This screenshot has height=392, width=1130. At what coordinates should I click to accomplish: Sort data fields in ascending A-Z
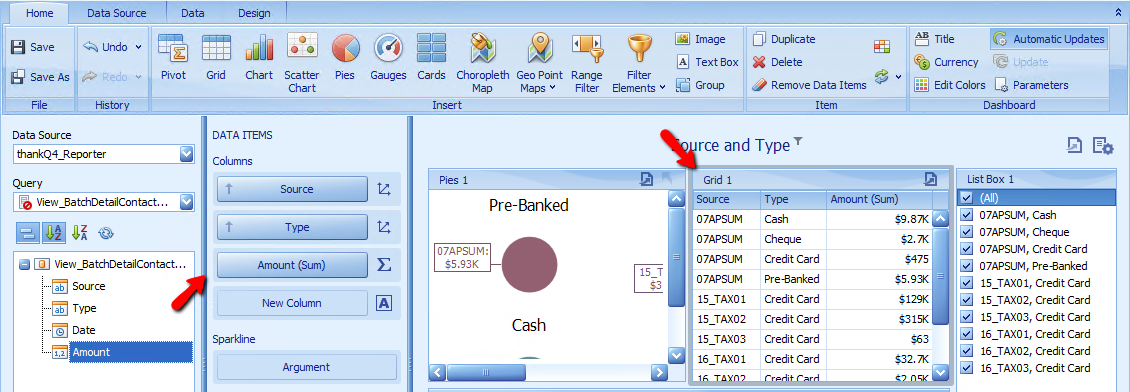point(53,232)
